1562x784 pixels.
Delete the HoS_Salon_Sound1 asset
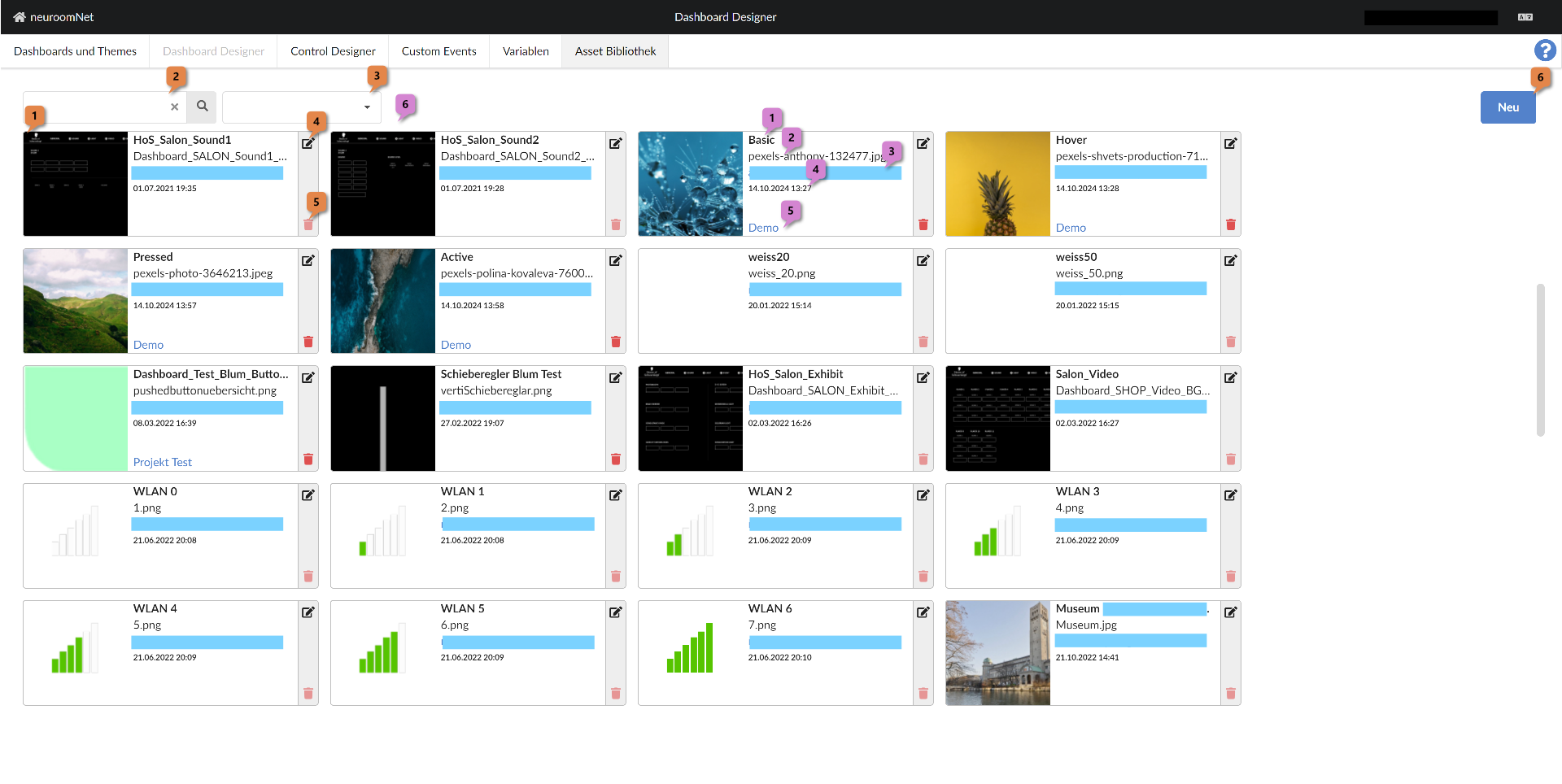coord(308,224)
